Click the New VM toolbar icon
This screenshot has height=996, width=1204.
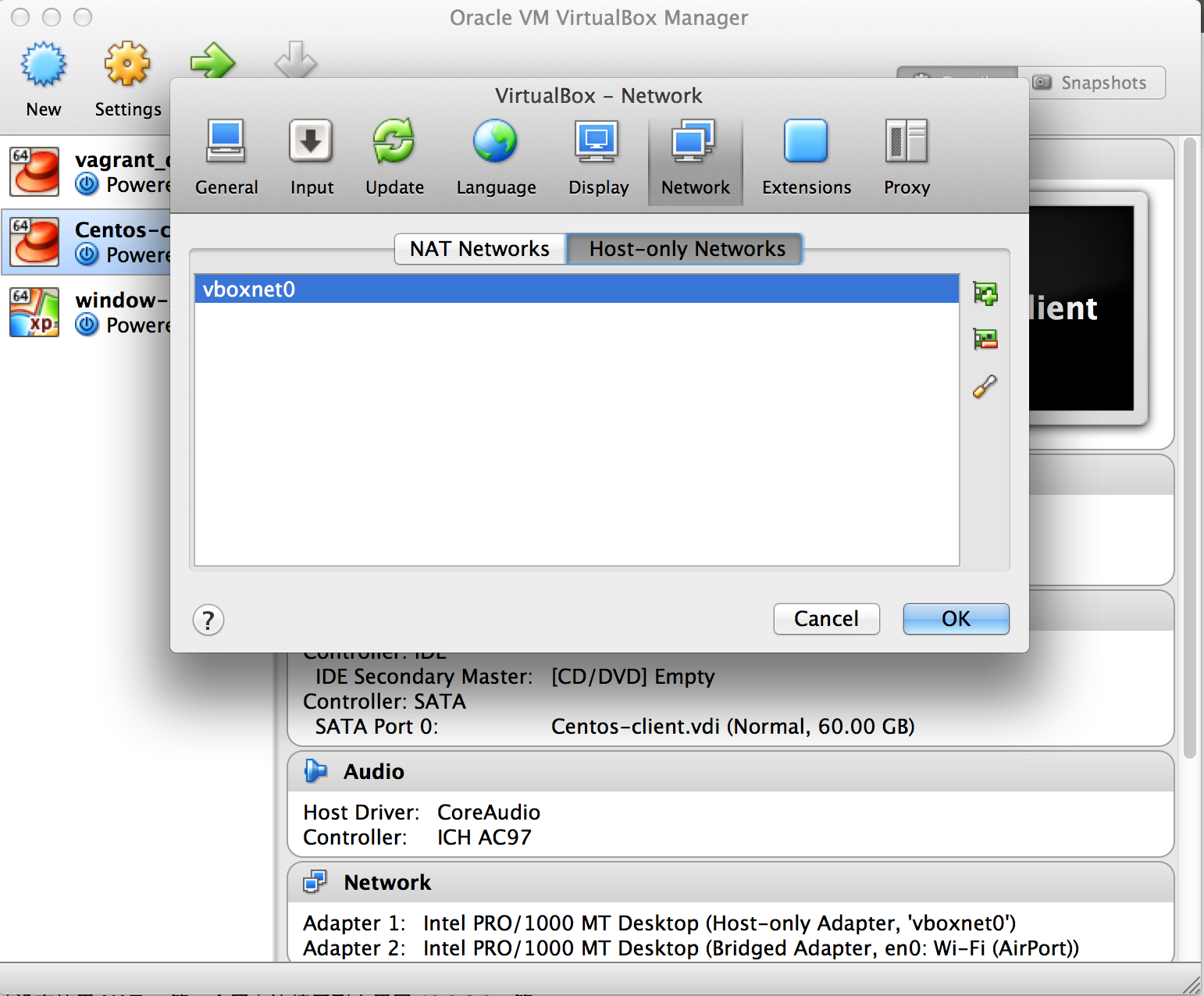(44, 64)
